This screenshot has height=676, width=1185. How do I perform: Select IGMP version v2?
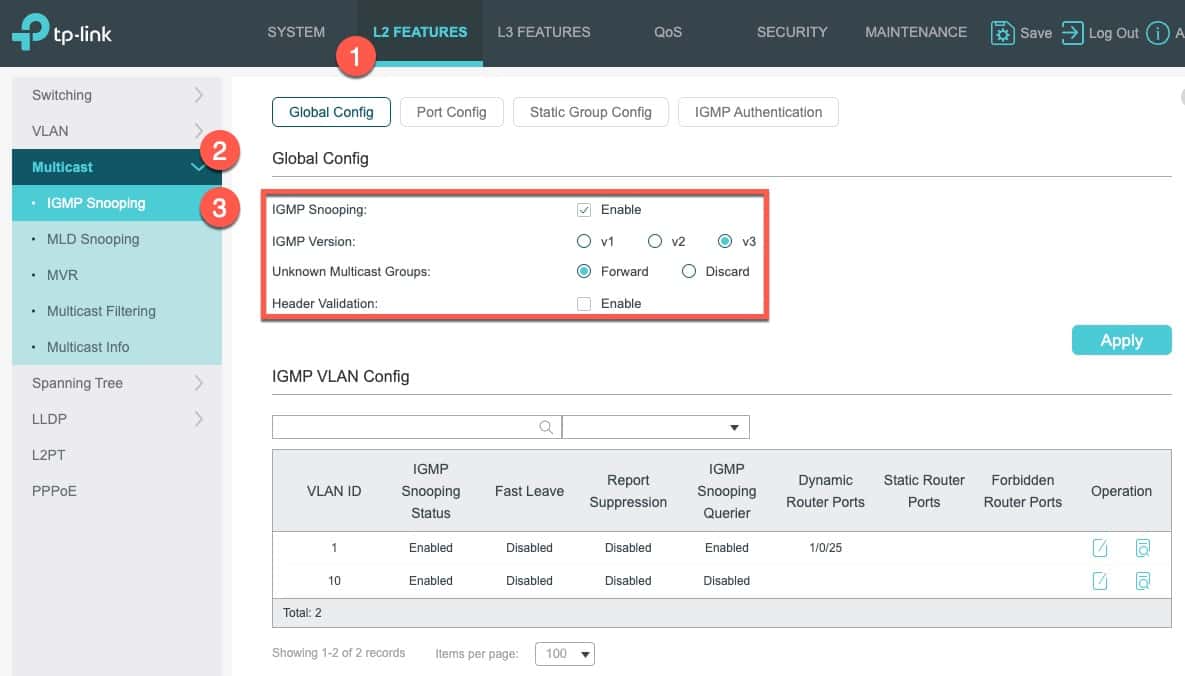coord(654,241)
